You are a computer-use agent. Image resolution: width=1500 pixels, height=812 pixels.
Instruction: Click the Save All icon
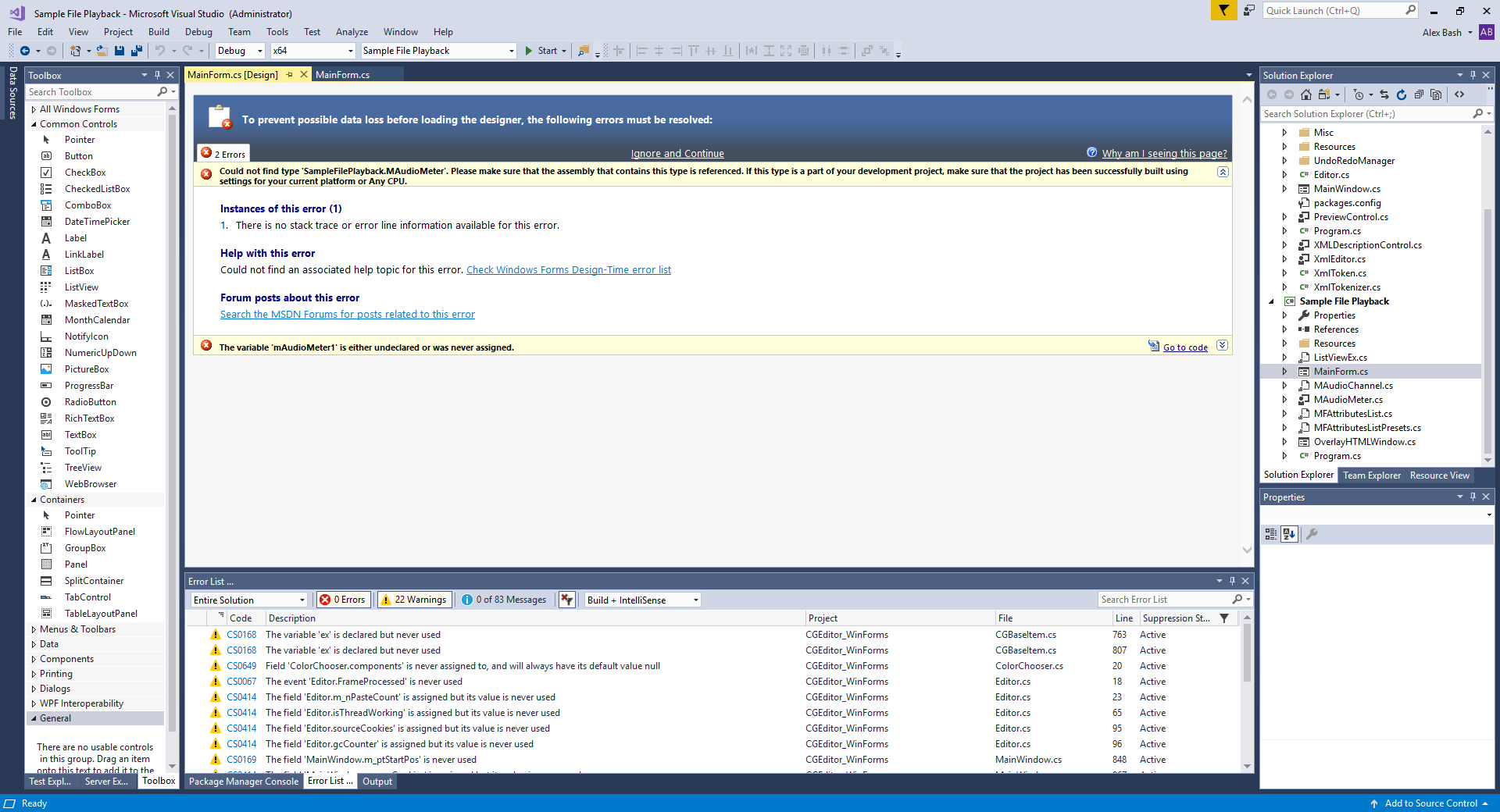(x=137, y=51)
